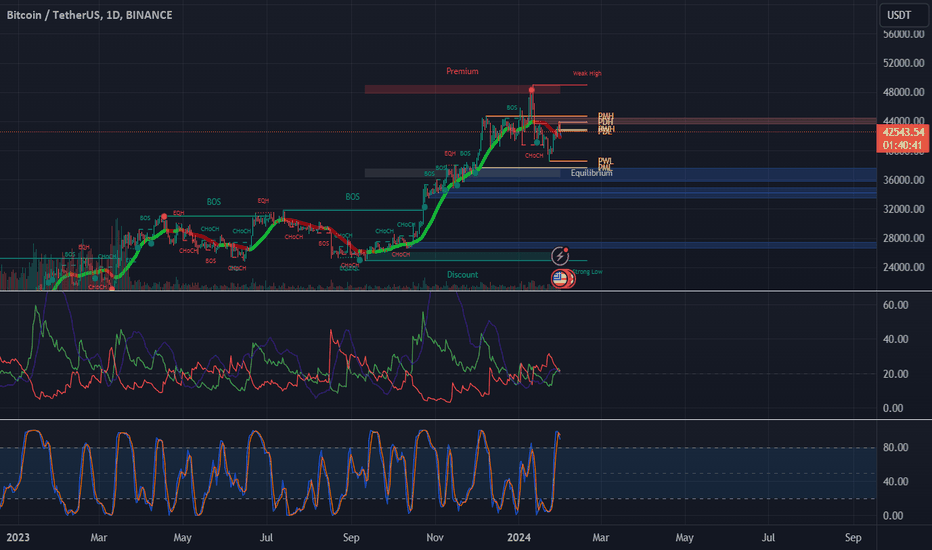This screenshot has height=550, width=932.
Task: Click the 28000.00 price scale value
Action: point(903,238)
